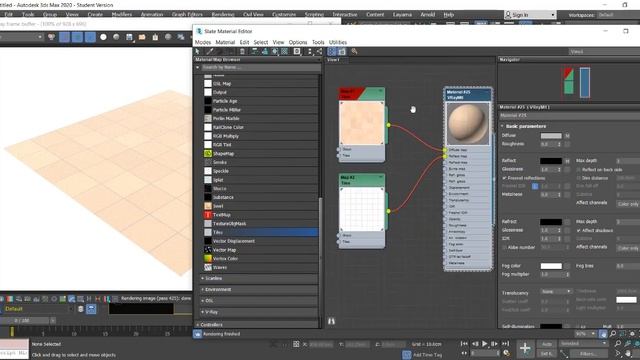The image size is (640, 360).
Task: Click the zoom magnifier icon in Slate navigation
Action: point(613,334)
